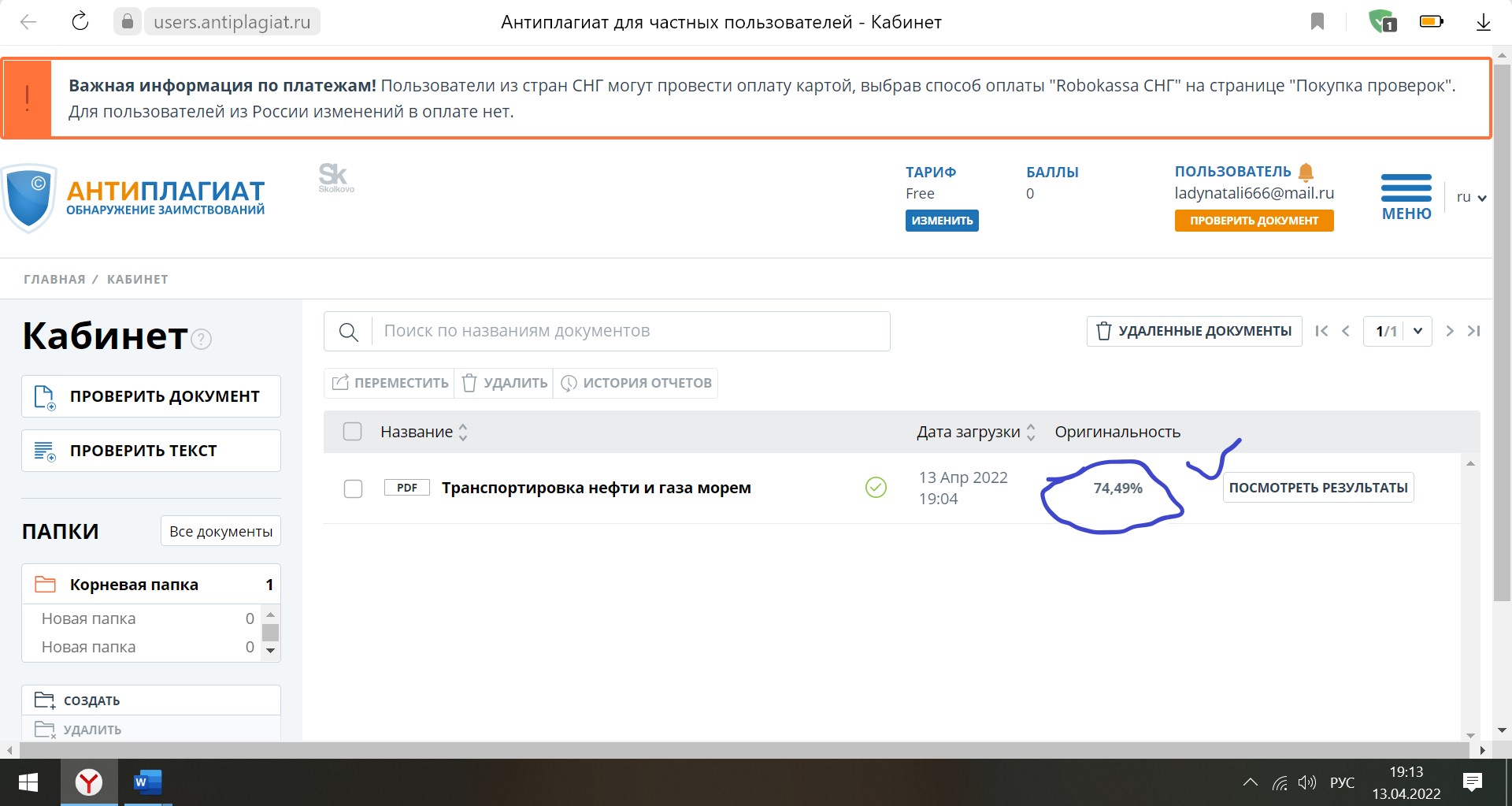Select the Корневая папка folder

click(x=134, y=585)
